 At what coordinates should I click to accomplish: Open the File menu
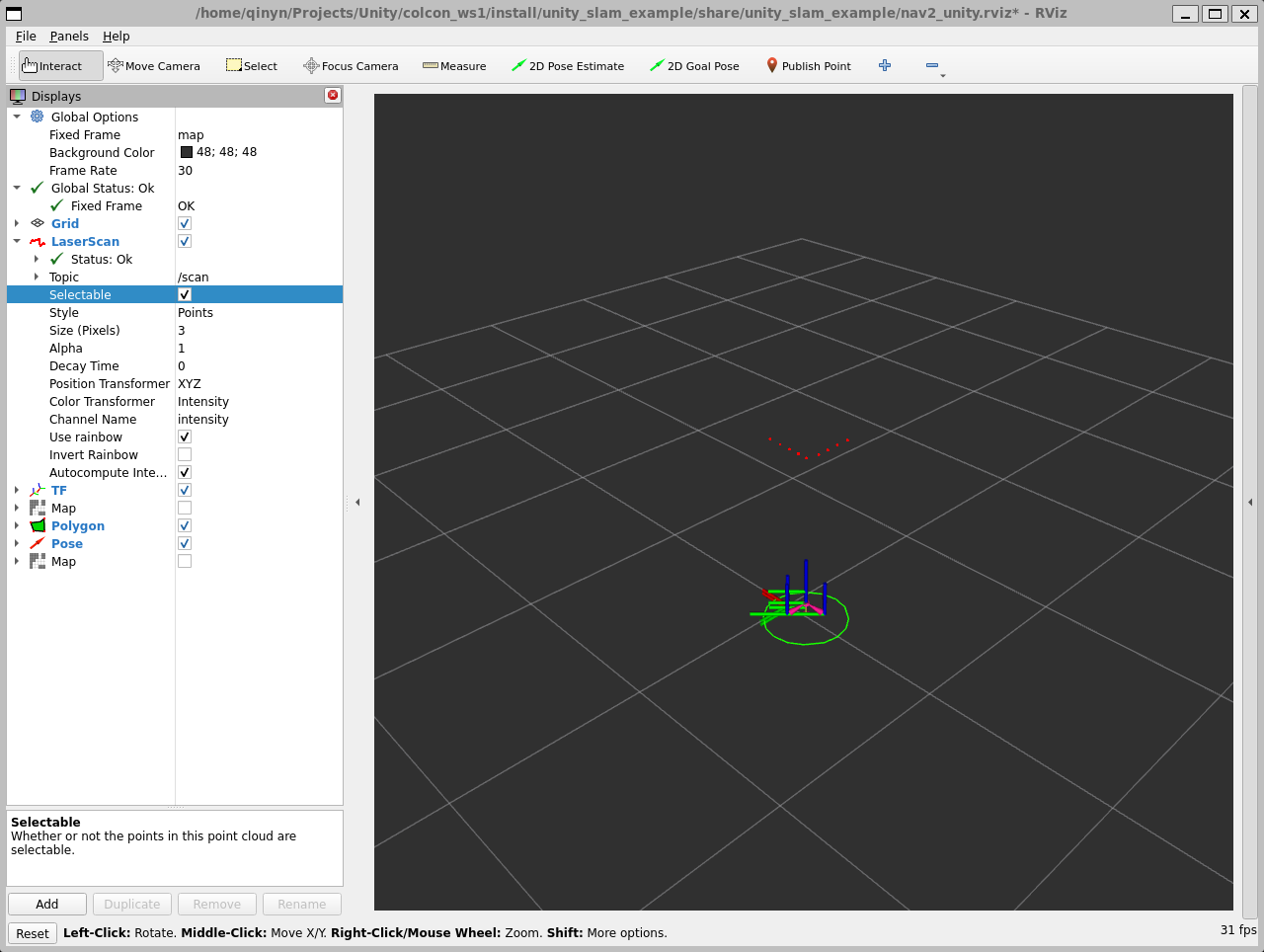pos(26,36)
